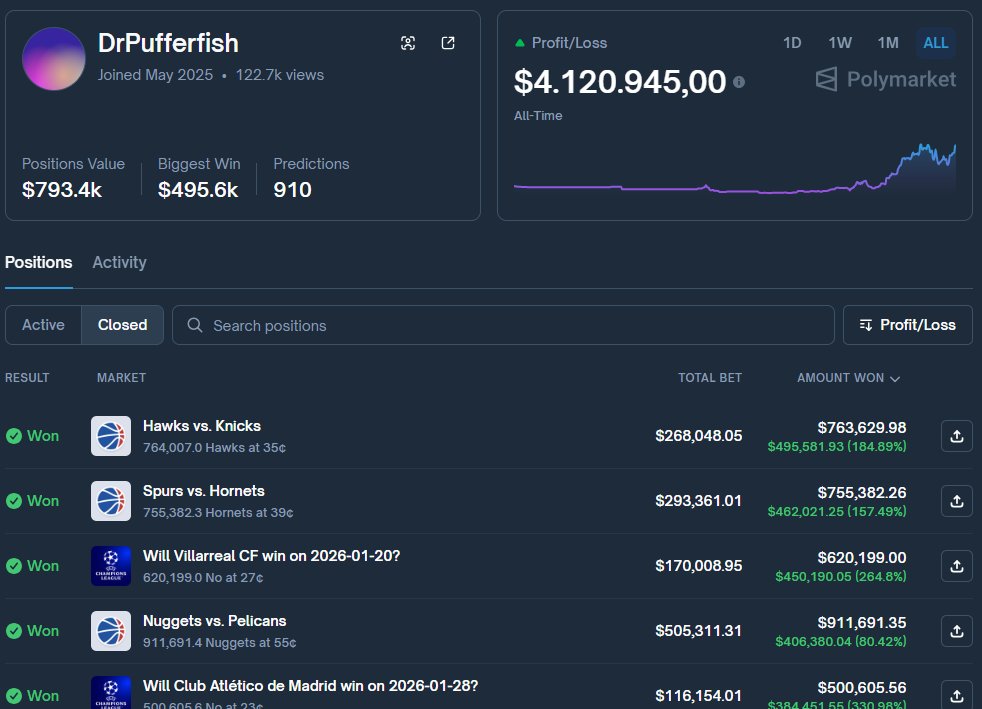The height and width of the screenshot is (709, 982).
Task: Click 620,199.0 No at 27¢ detail
Action: tap(203, 578)
